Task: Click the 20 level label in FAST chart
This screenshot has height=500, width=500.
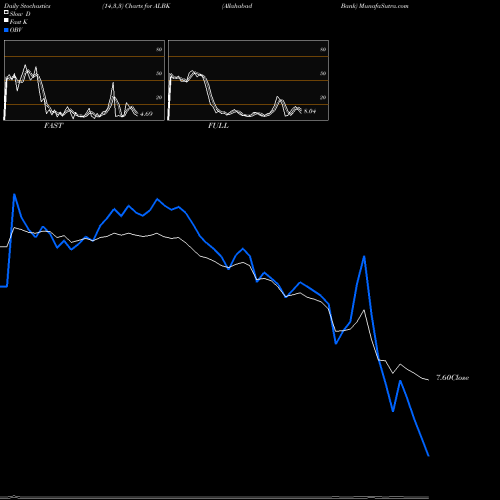Action: [x=159, y=97]
